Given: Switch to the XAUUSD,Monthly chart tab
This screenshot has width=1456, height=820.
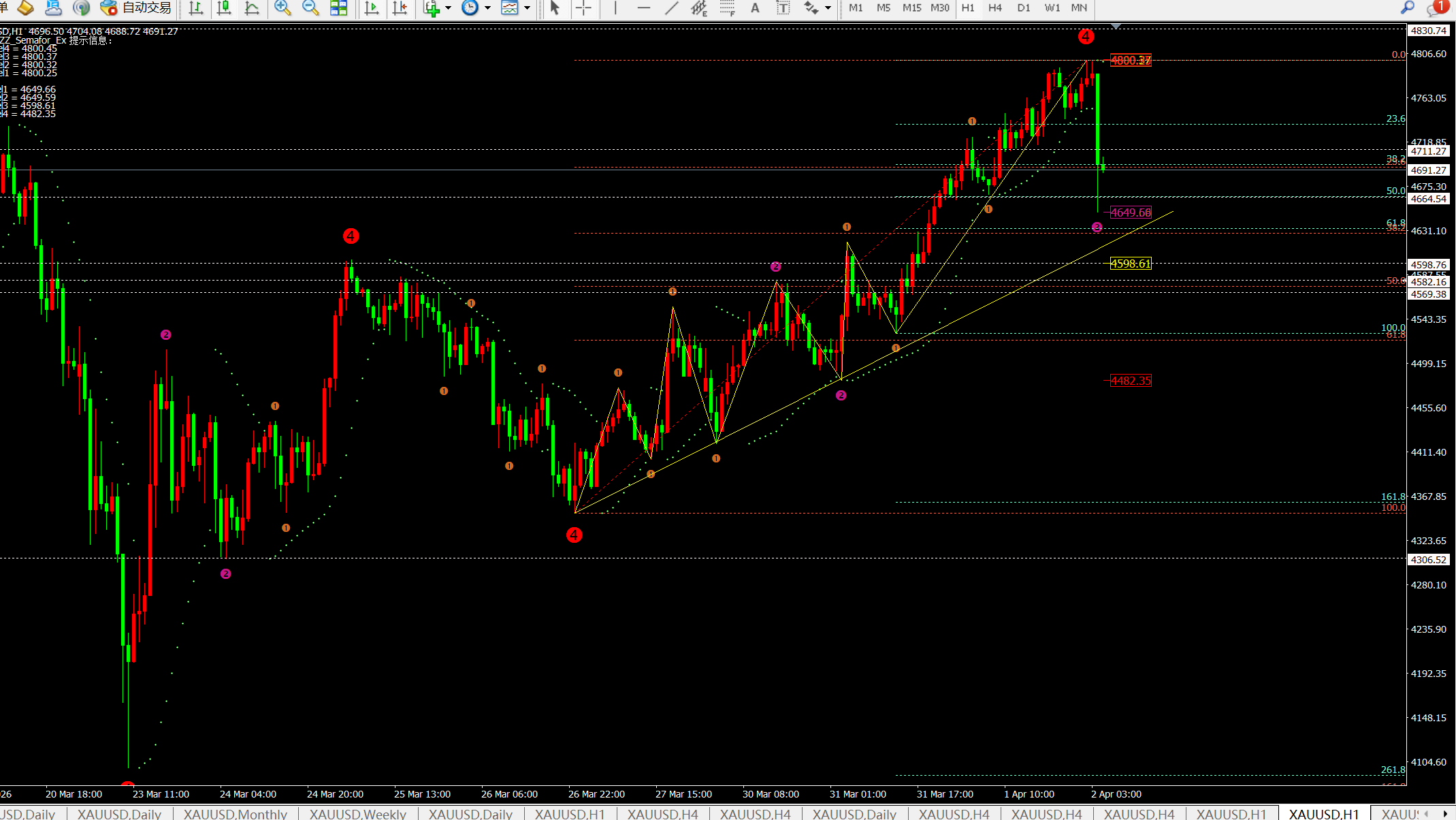Looking at the screenshot, I should [235, 814].
